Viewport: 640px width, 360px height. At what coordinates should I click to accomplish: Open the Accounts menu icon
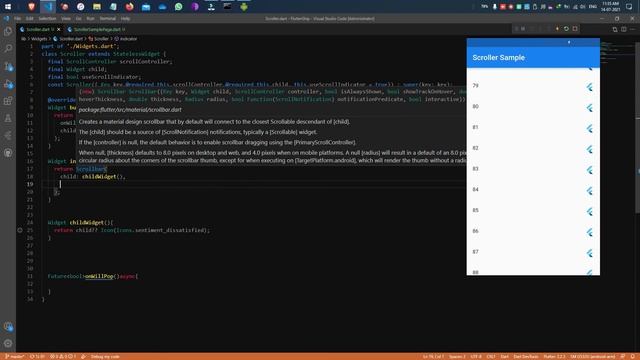pos(8,326)
